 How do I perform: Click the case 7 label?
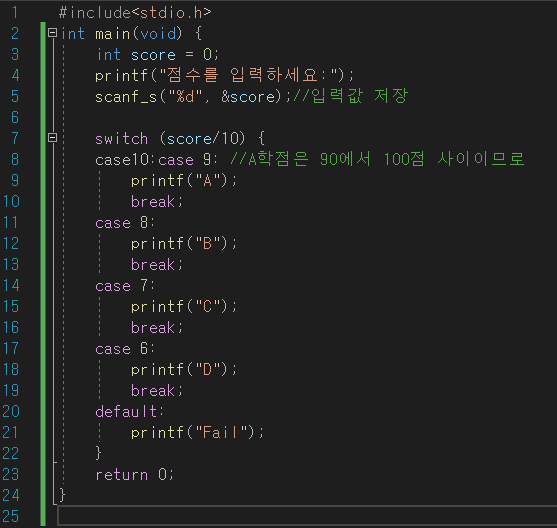(124, 286)
